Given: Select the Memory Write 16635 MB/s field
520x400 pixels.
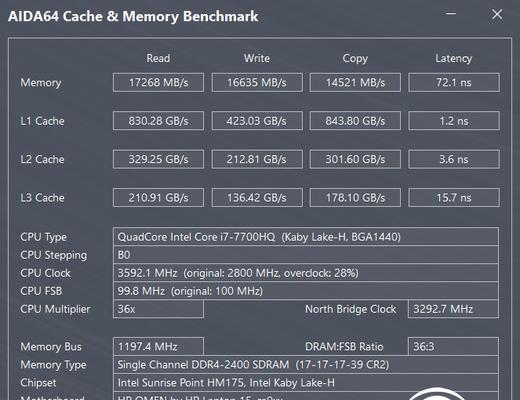Looking at the screenshot, I should [x=257, y=82].
